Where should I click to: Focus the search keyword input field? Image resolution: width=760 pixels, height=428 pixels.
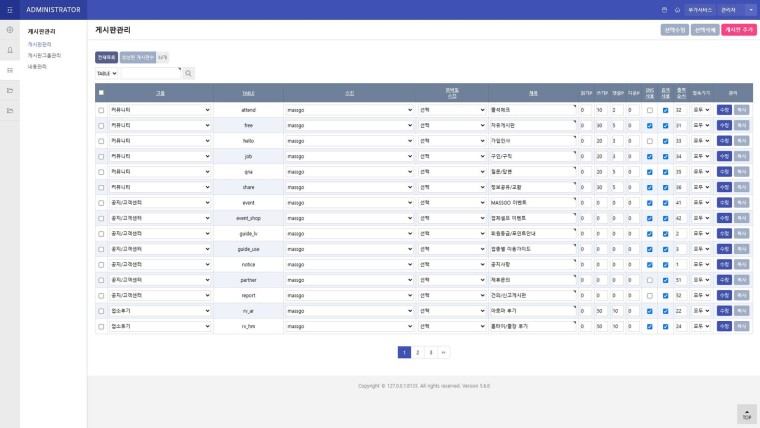tap(151, 73)
